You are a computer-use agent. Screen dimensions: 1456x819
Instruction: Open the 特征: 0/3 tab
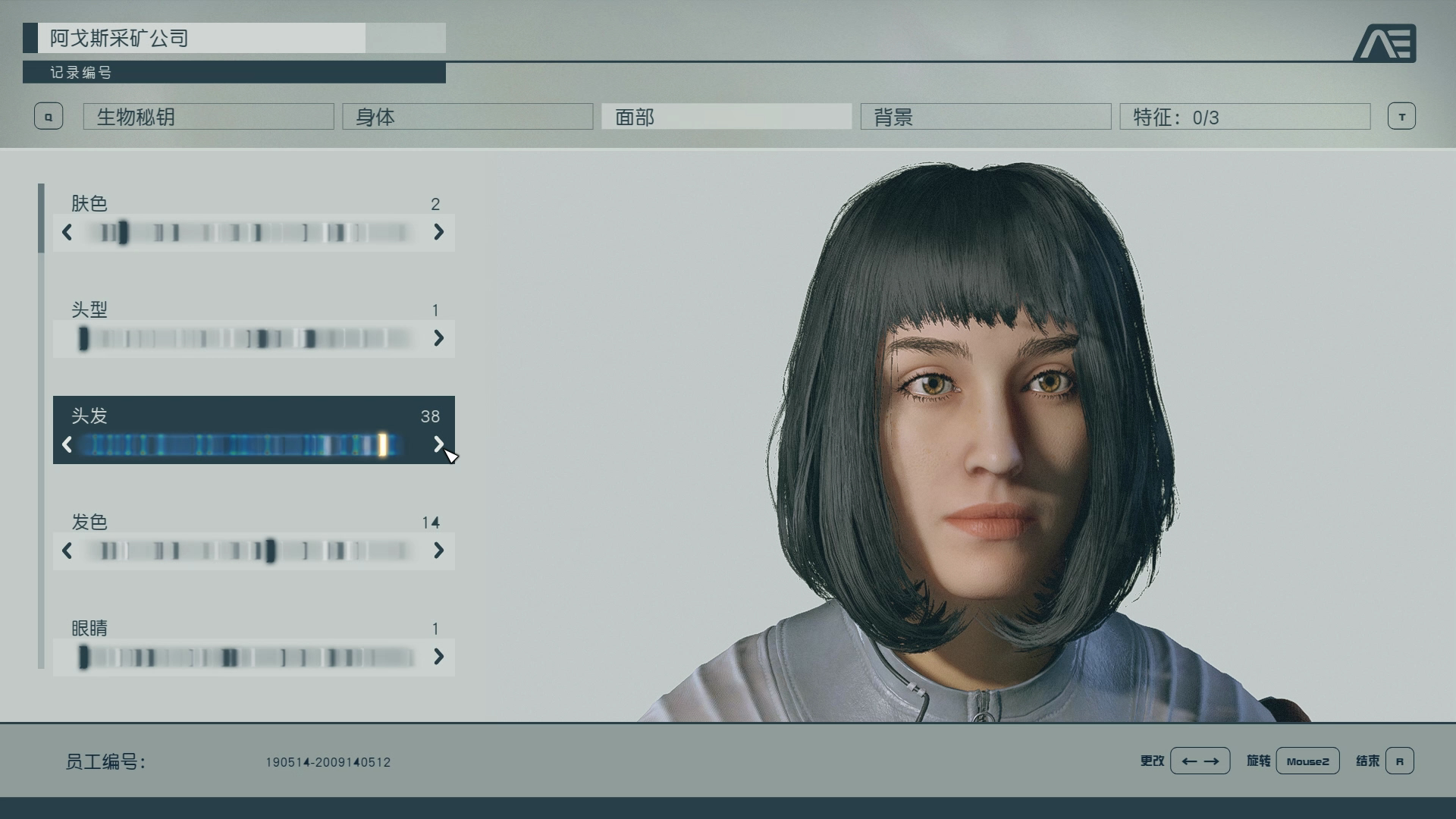click(x=1244, y=117)
